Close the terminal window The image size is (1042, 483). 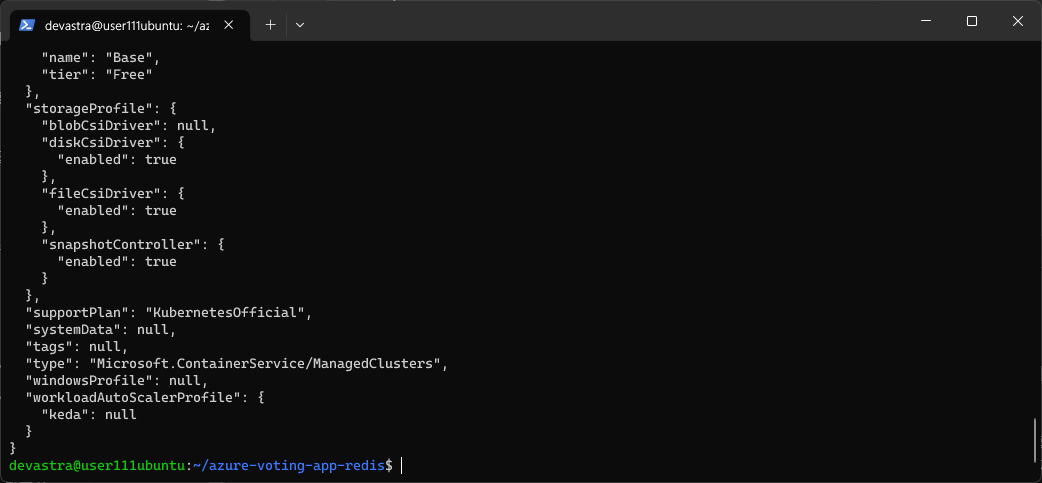pos(1017,21)
